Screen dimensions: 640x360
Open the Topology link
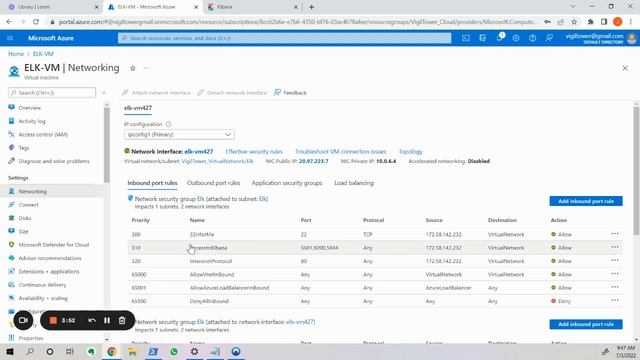[411, 151]
